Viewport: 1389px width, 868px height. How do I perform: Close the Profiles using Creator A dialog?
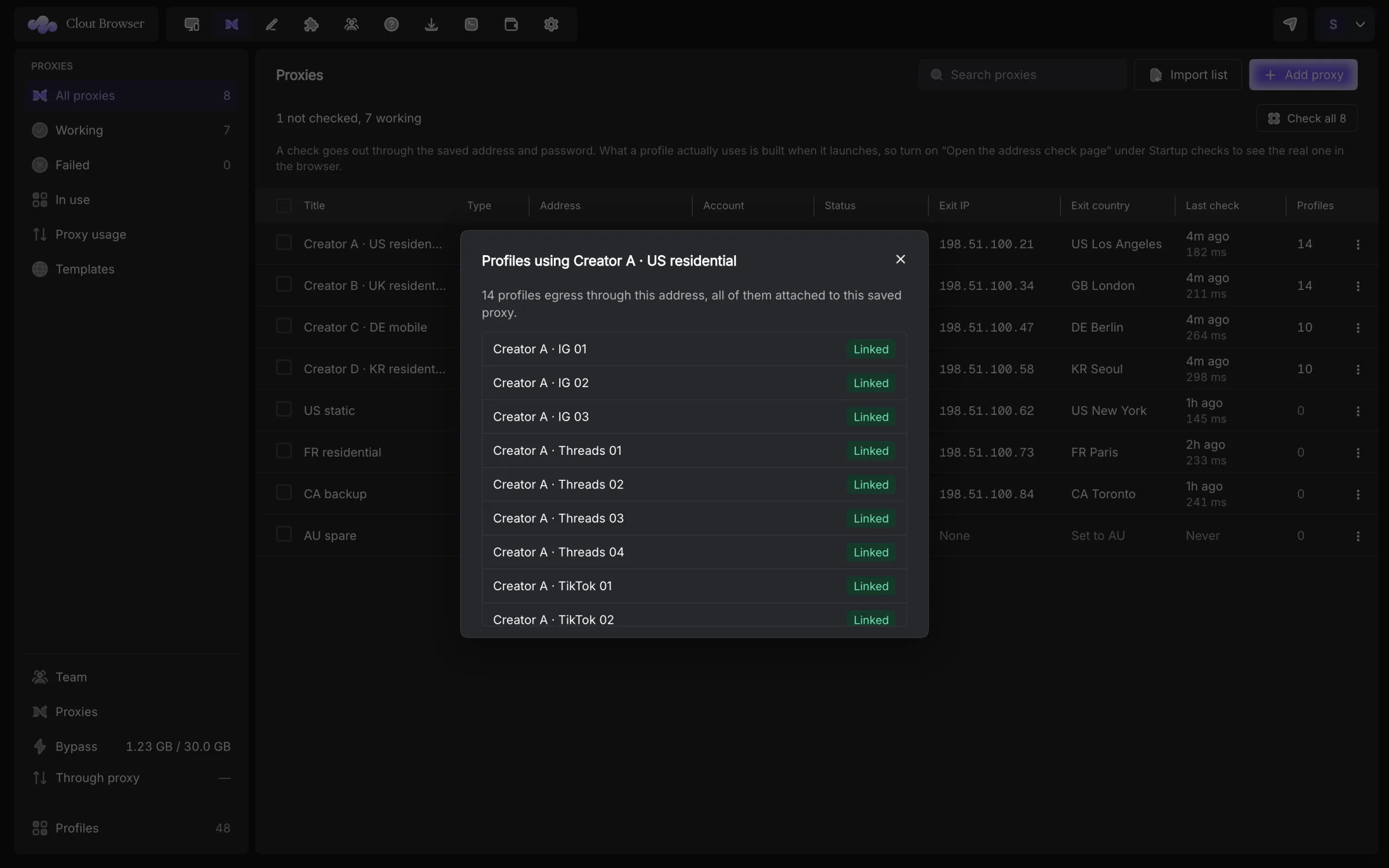[900, 259]
